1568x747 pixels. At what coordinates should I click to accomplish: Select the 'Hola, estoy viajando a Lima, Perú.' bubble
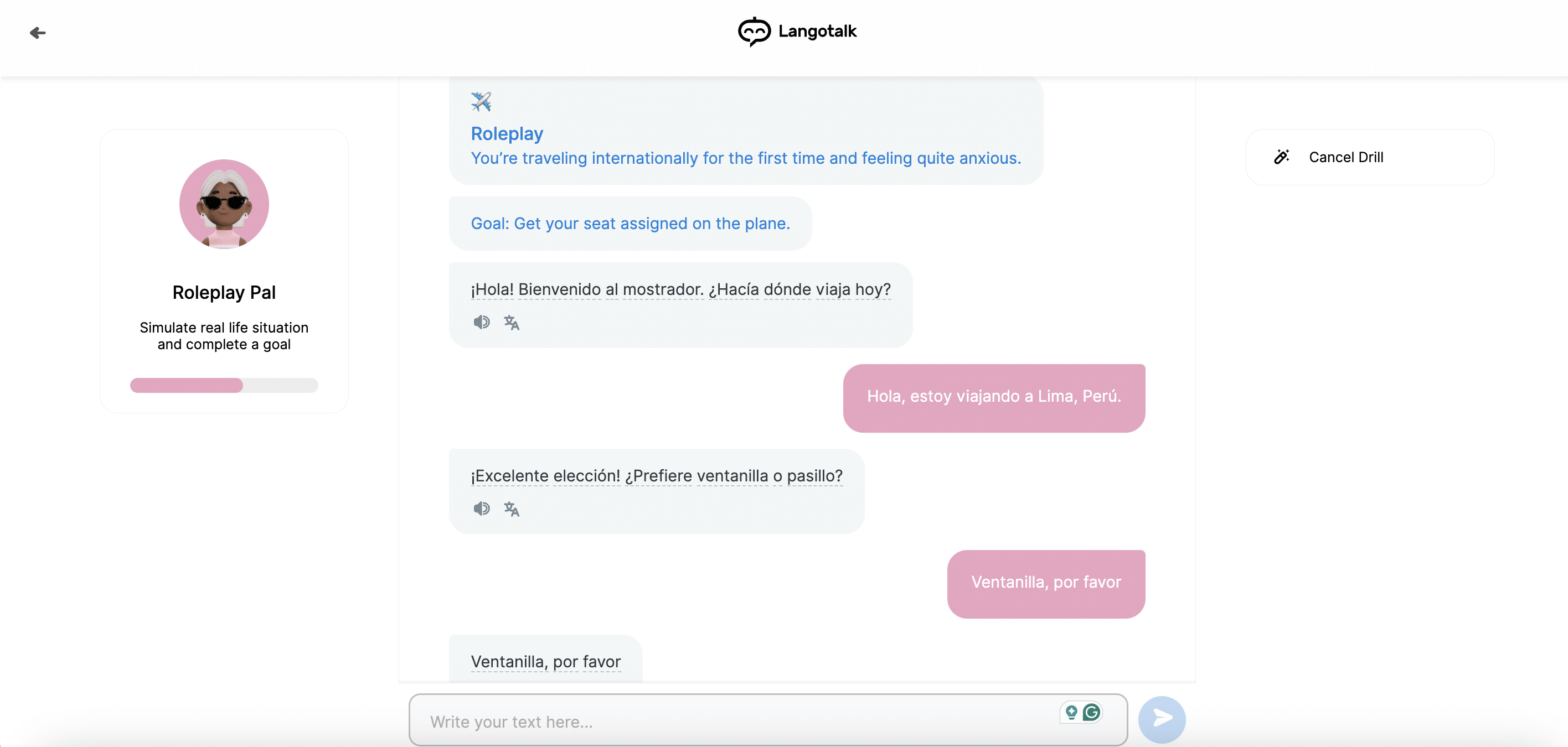tap(993, 397)
